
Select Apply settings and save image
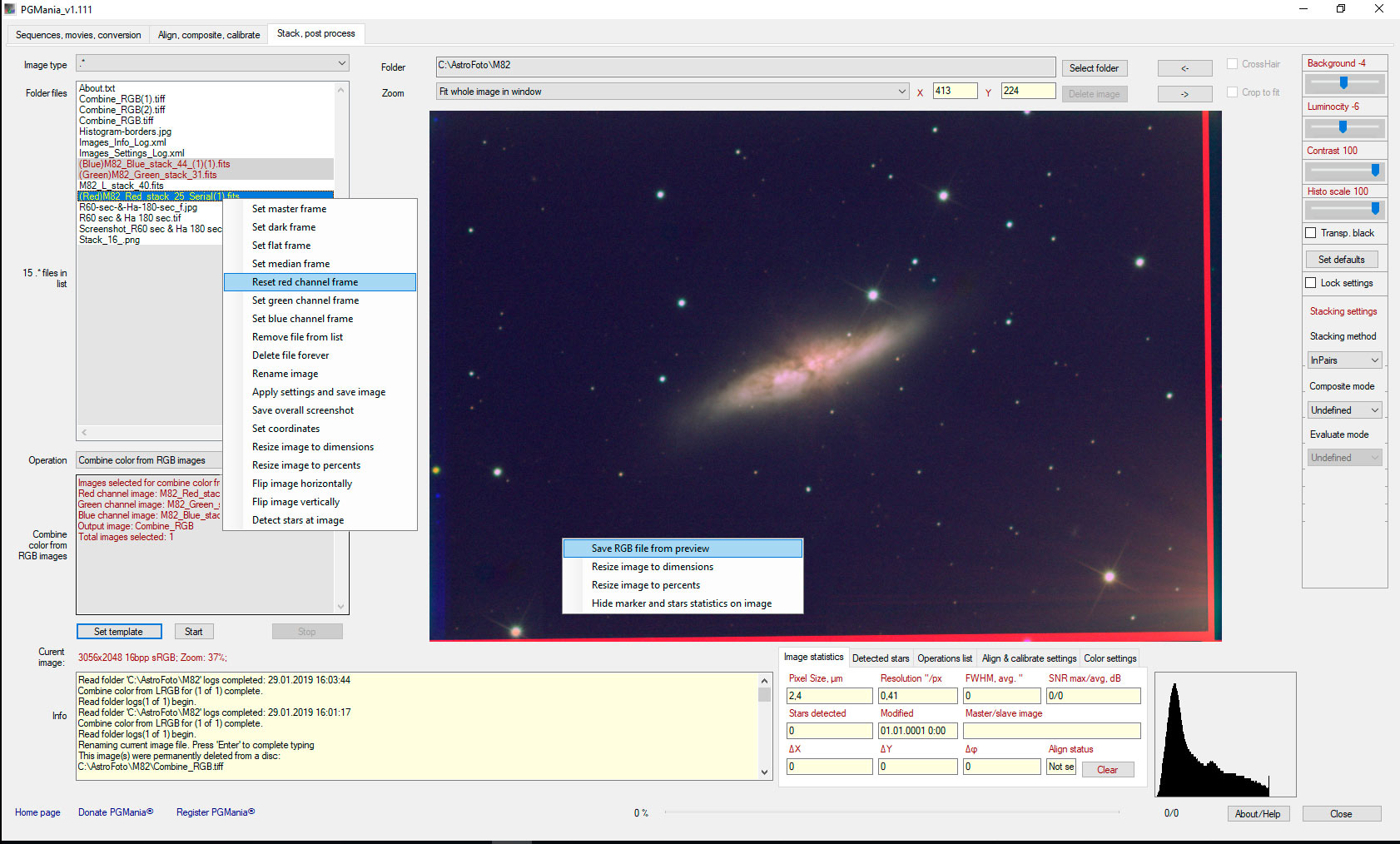(320, 392)
